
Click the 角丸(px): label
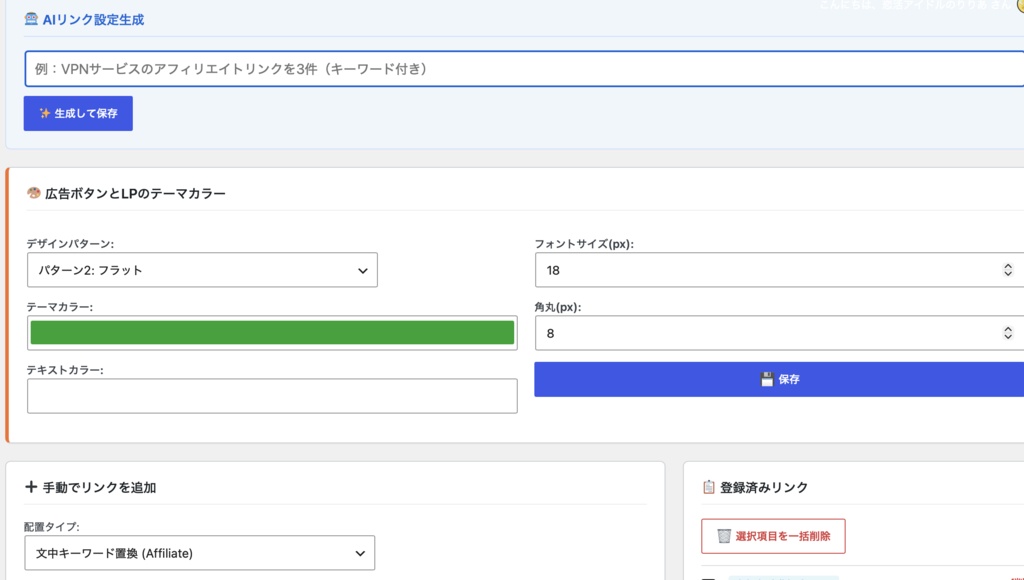[558, 307]
